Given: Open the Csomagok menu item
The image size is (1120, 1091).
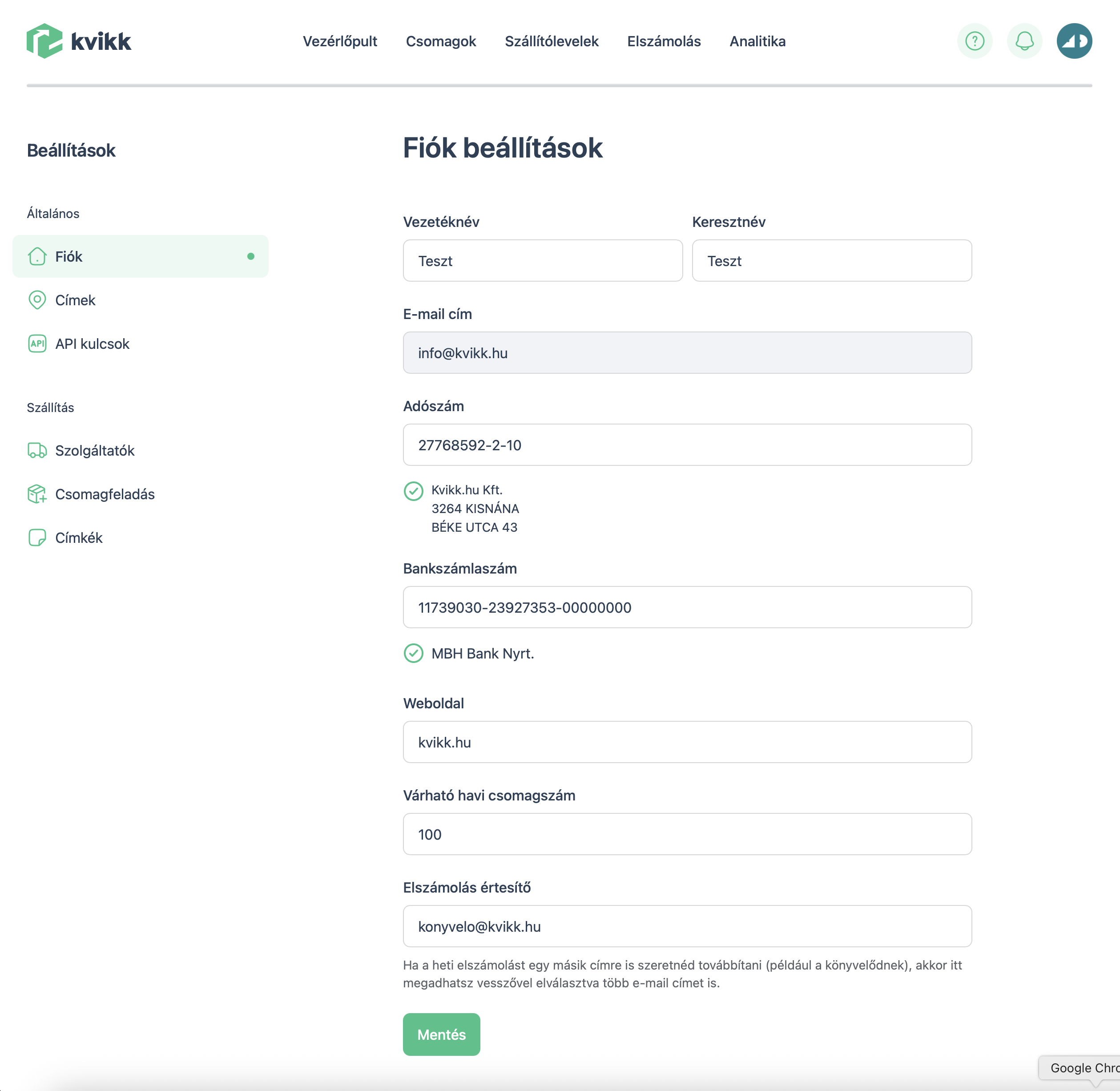Looking at the screenshot, I should pos(440,41).
